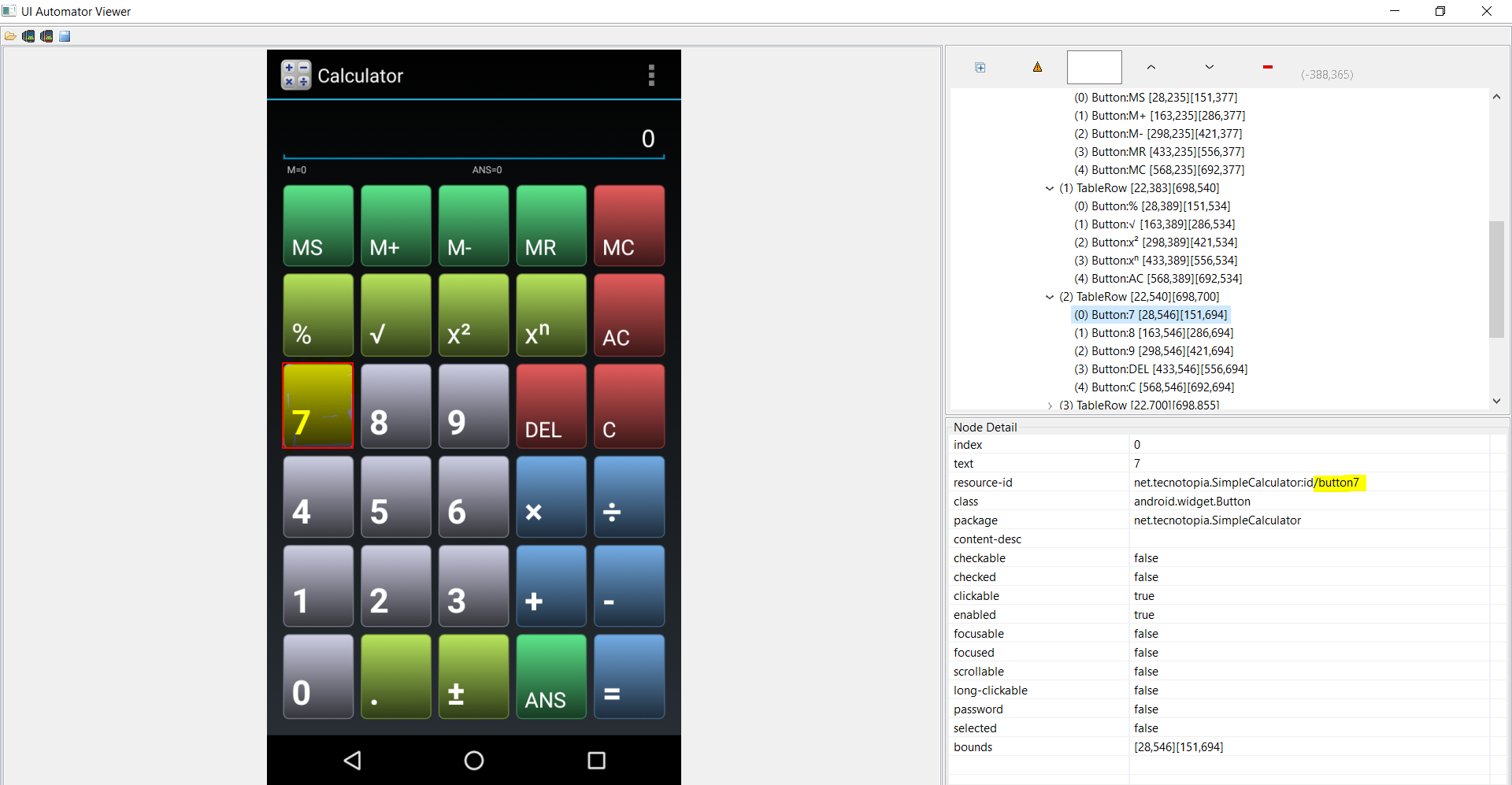The height and width of the screenshot is (785, 1512).
Task: Go to the next search result arrow
Action: [1210, 67]
